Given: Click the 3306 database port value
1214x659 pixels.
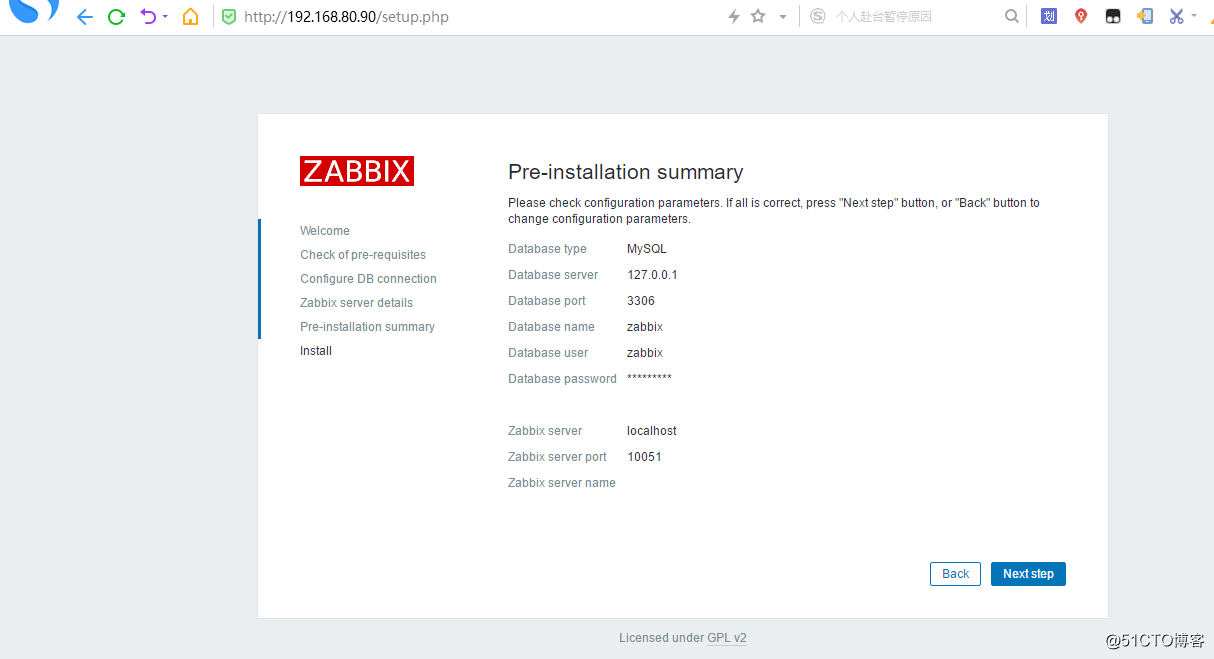Looking at the screenshot, I should tap(641, 301).
